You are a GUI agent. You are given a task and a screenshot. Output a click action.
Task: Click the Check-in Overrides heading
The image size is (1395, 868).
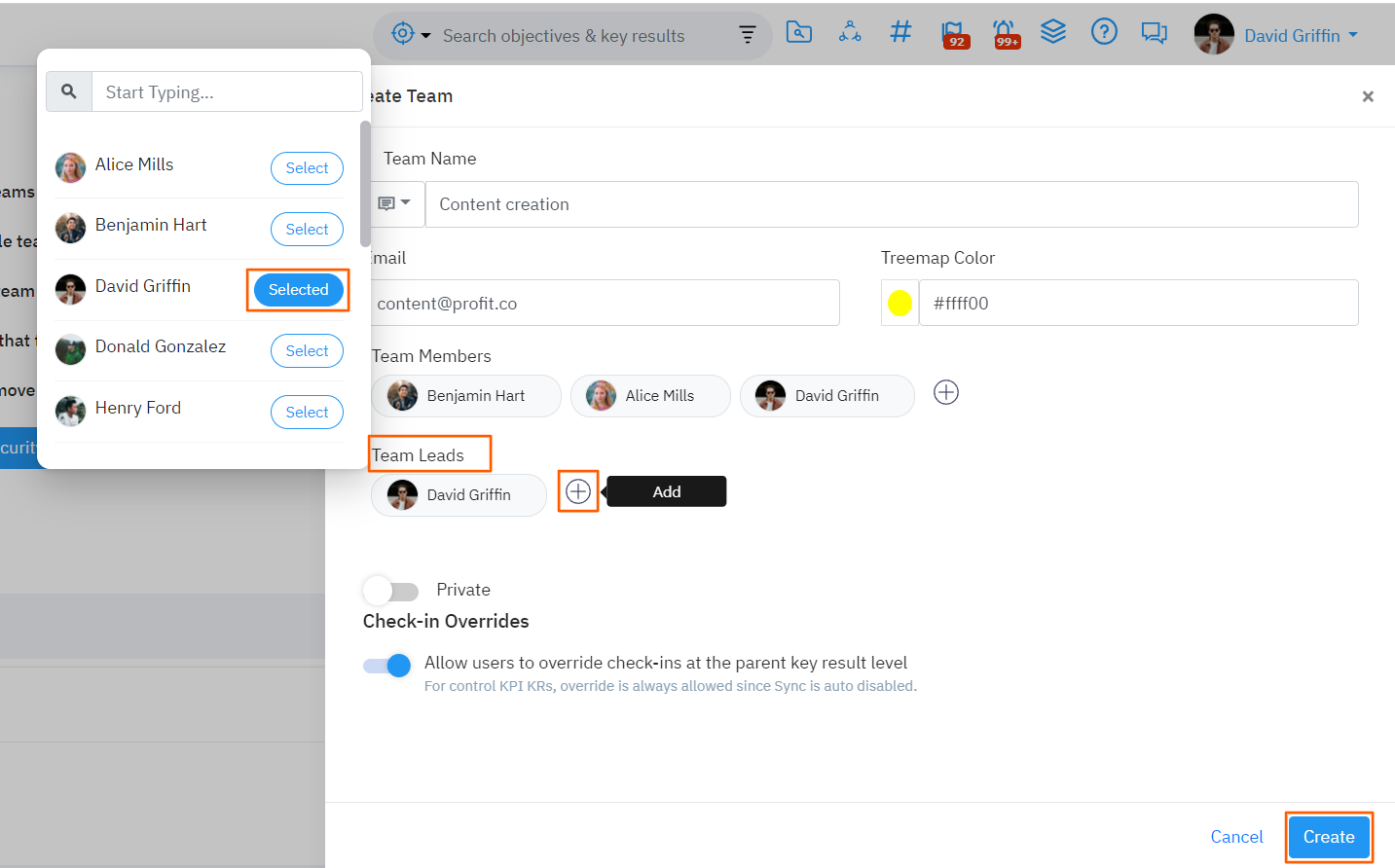click(446, 621)
